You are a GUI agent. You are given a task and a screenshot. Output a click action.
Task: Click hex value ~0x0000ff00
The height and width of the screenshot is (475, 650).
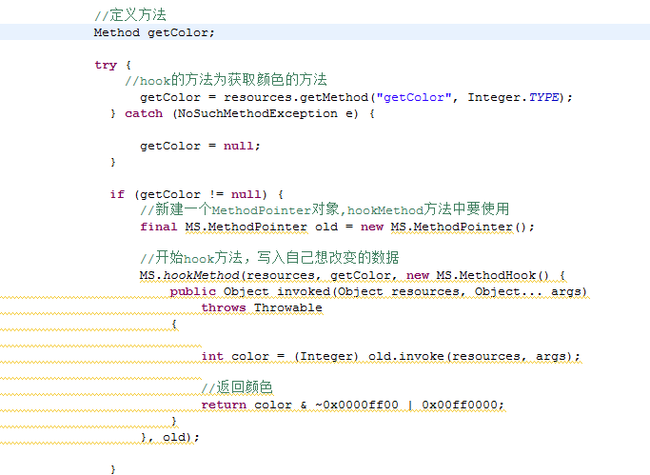pos(357,405)
